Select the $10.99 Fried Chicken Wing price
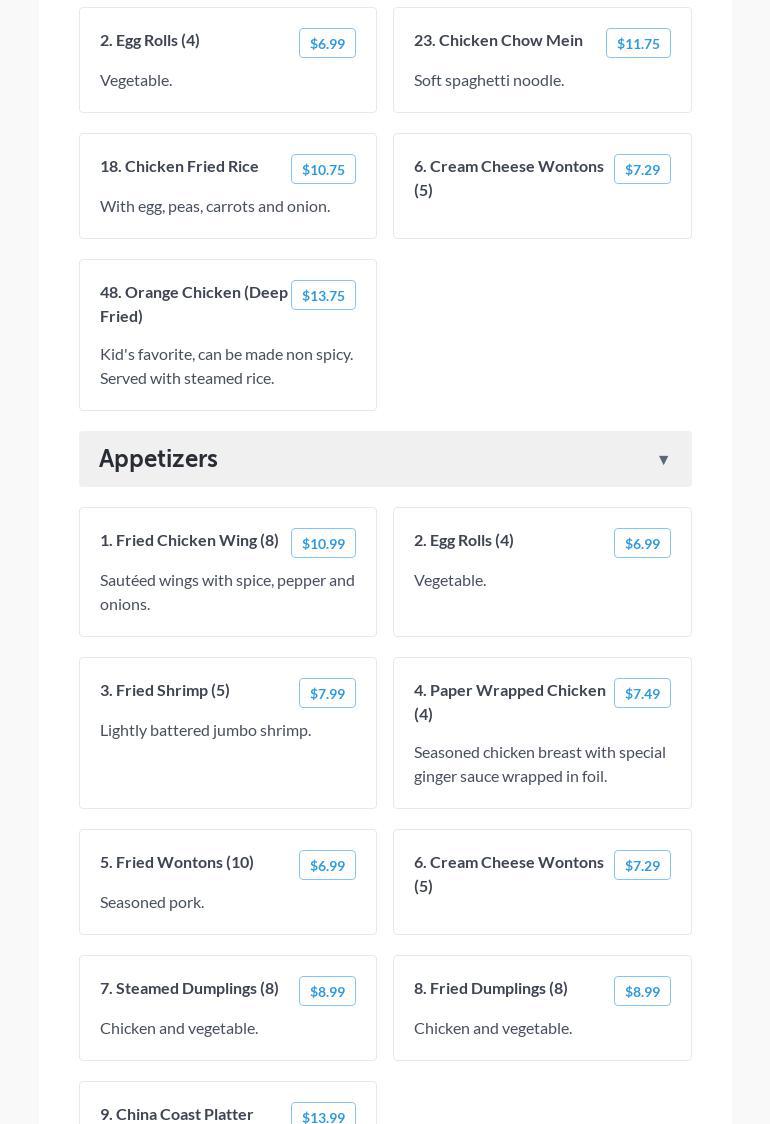 pos(323,543)
